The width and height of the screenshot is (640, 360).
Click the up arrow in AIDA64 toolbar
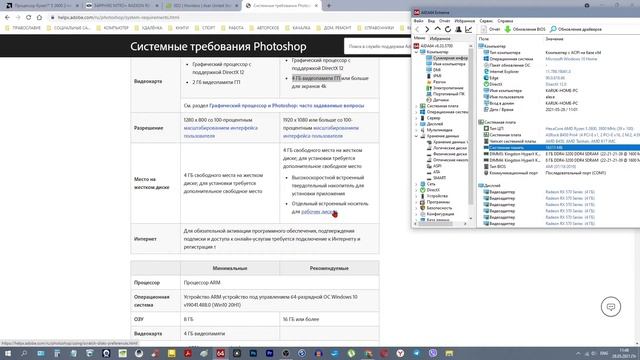[438, 29]
